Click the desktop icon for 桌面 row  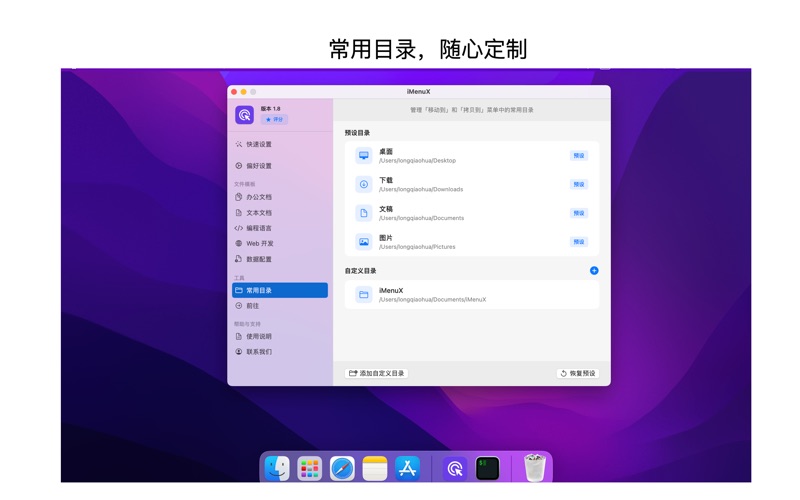click(x=364, y=155)
